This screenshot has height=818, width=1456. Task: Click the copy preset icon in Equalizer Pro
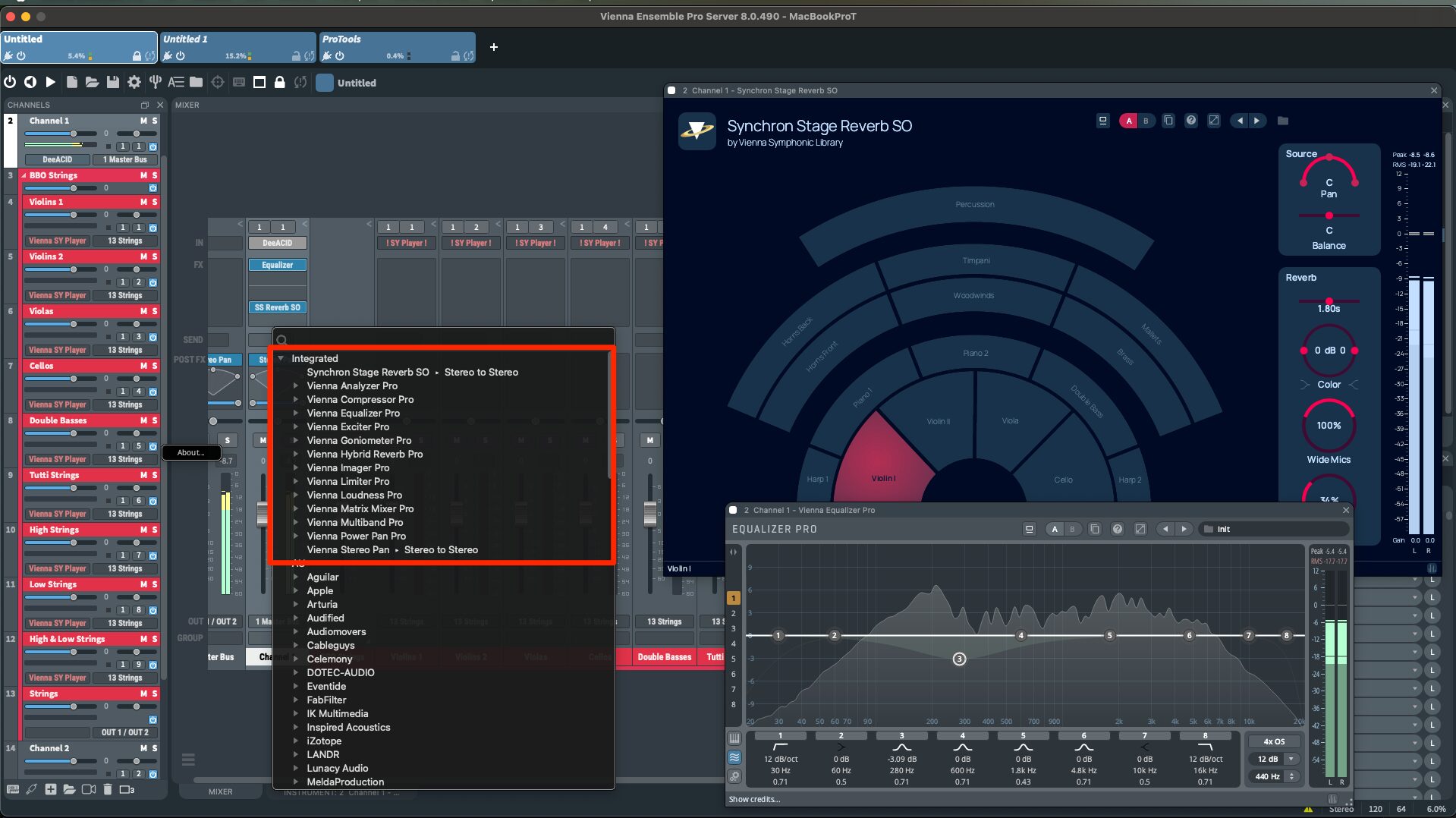coord(1094,529)
